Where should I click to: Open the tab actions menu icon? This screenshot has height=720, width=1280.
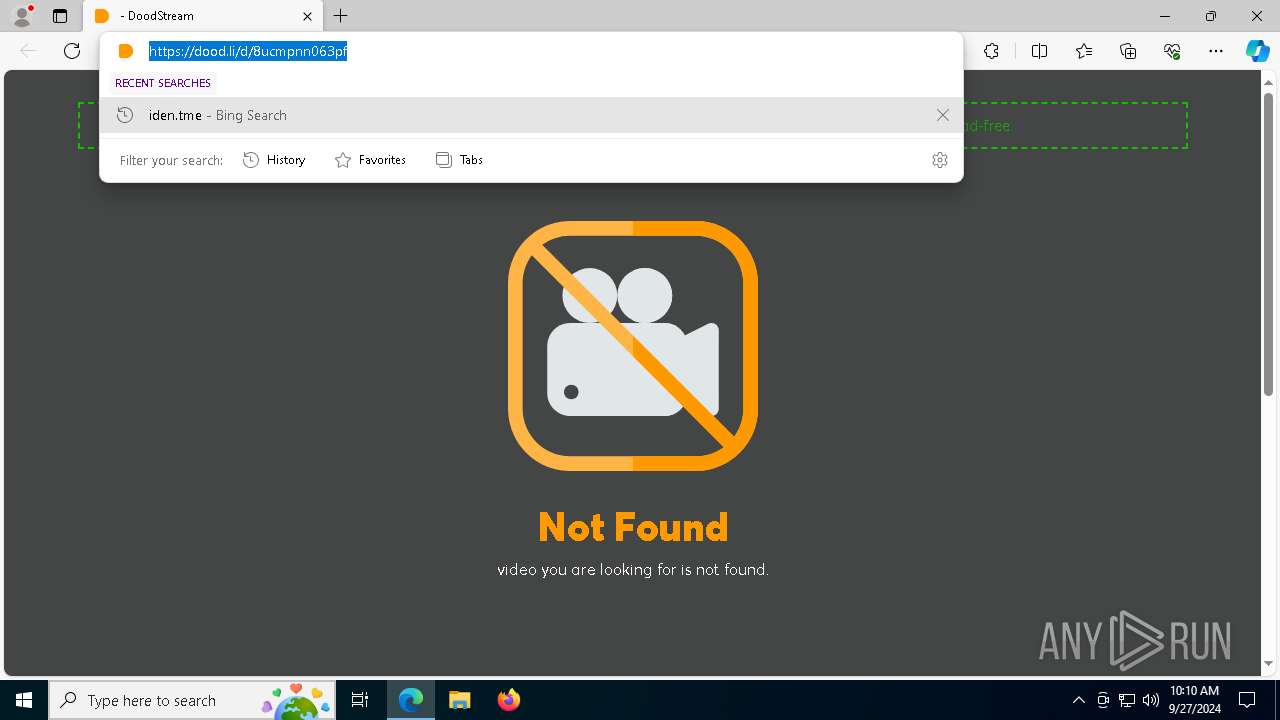[x=60, y=16]
